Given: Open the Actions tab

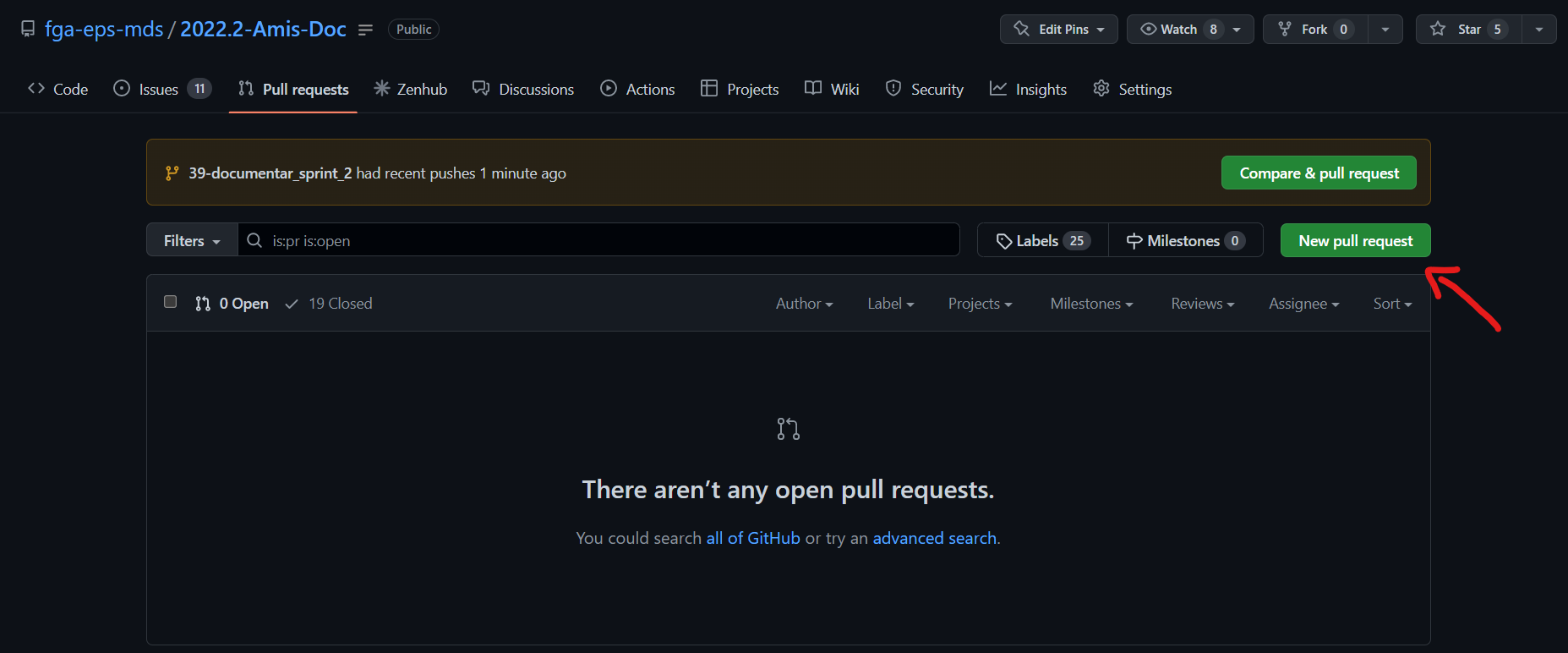Looking at the screenshot, I should click(637, 89).
